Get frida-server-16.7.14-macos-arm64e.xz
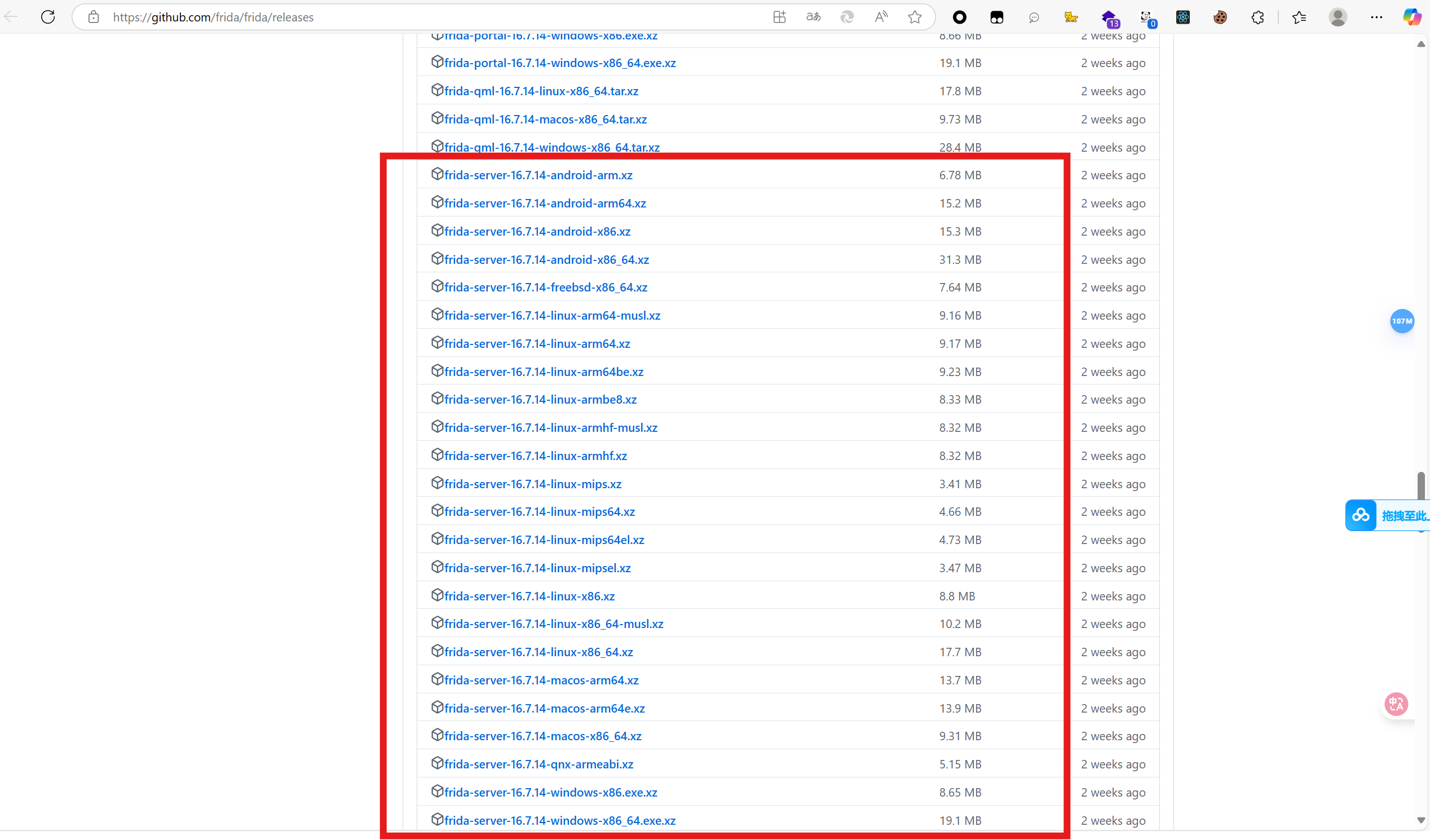 [x=545, y=709]
